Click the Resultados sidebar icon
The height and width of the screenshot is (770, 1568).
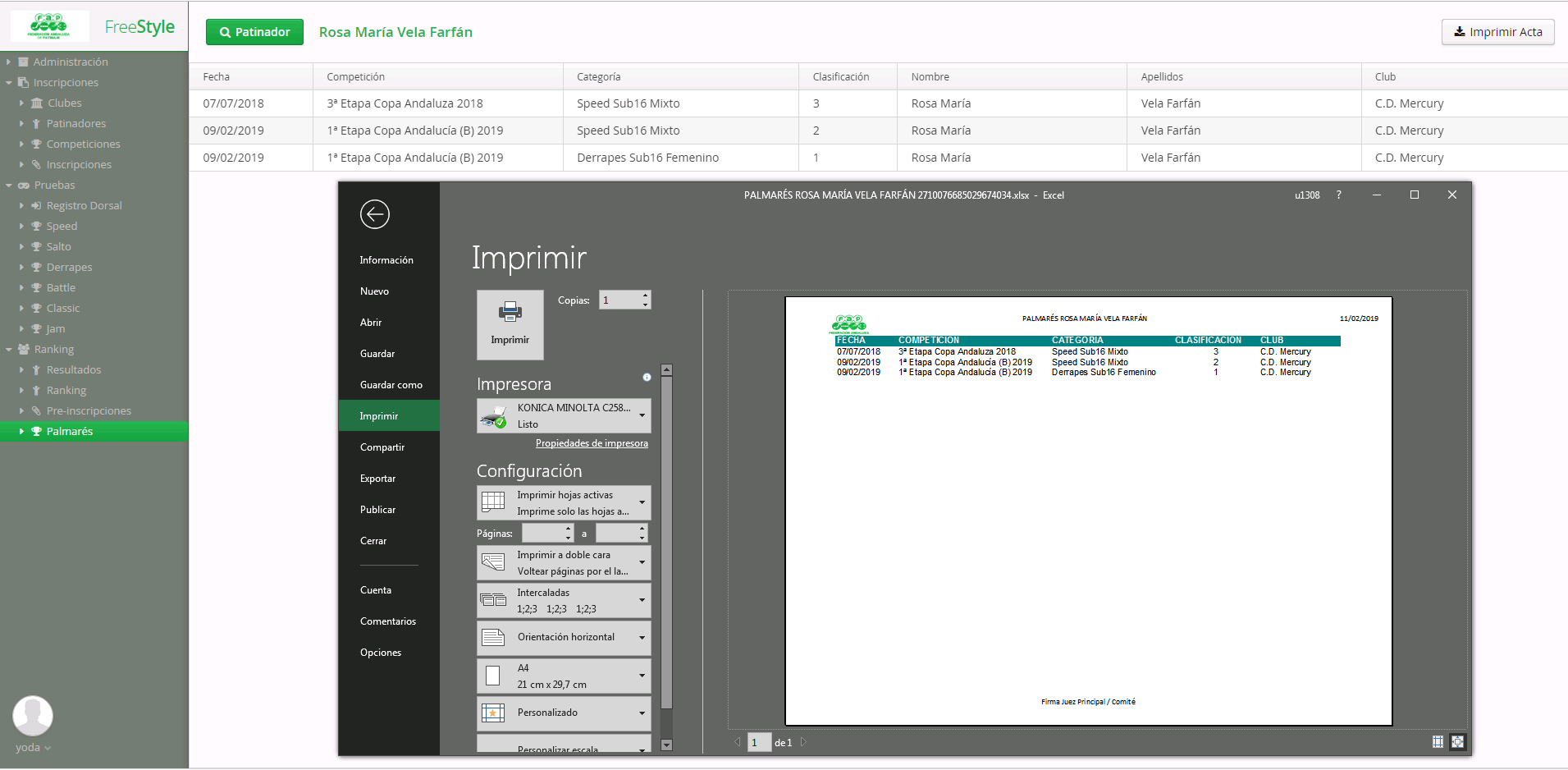pyautogui.click(x=36, y=370)
